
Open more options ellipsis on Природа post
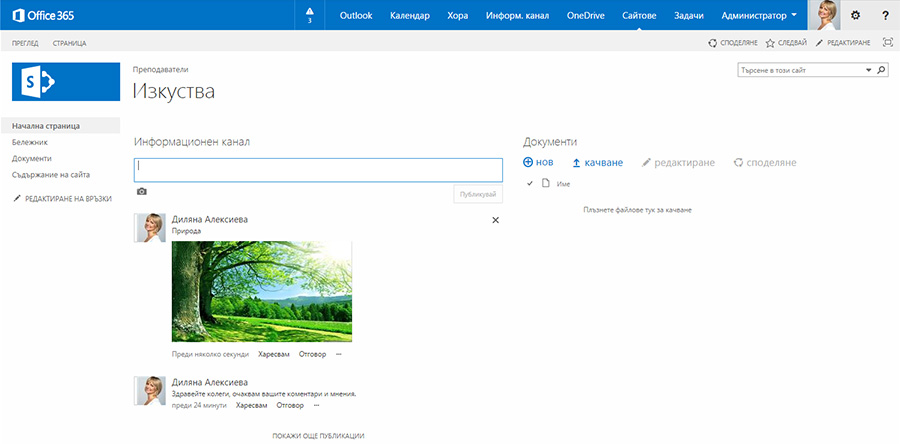[x=339, y=355]
